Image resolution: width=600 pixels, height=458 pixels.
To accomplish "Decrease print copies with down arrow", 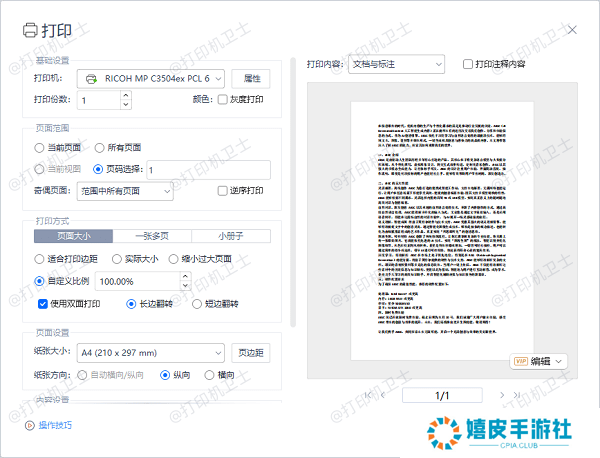I will point(125,104).
